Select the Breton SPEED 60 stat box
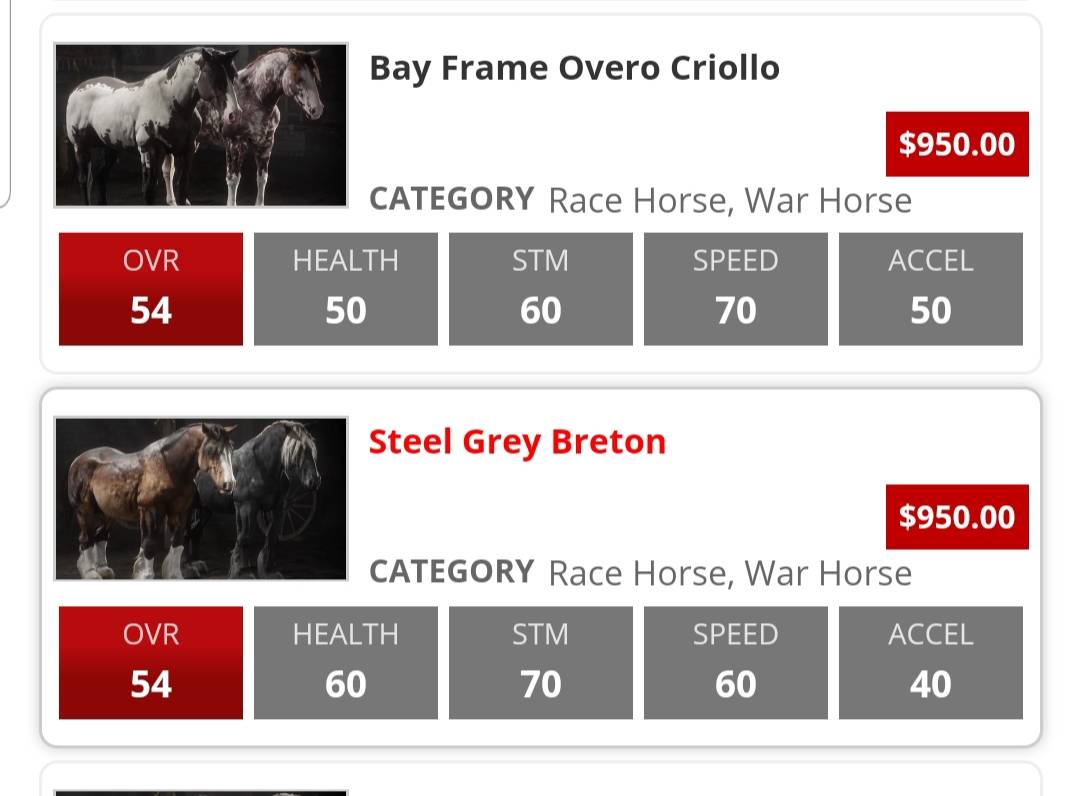Image resolution: width=1080 pixels, height=796 pixels. 736,662
